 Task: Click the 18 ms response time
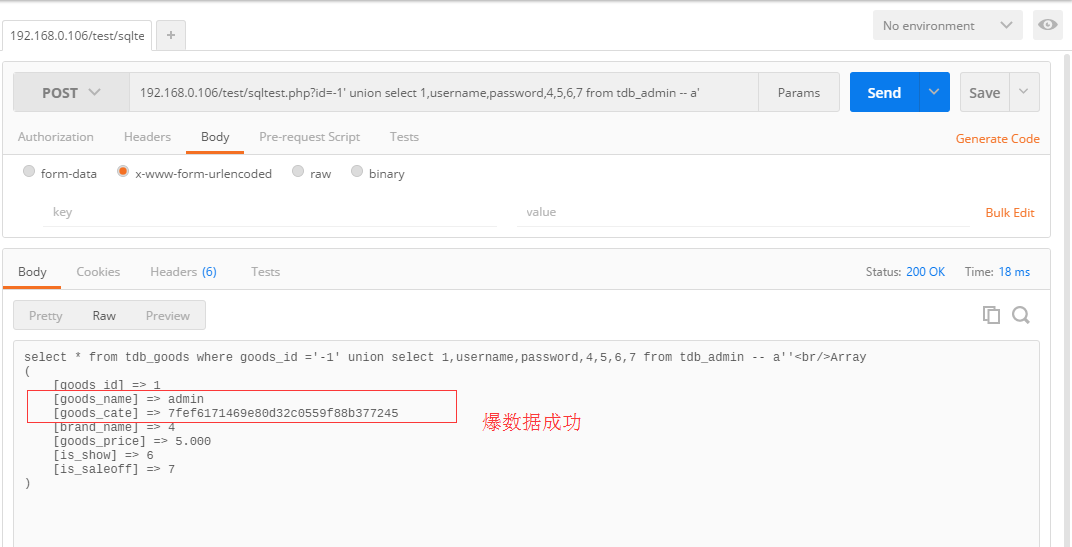click(1014, 271)
